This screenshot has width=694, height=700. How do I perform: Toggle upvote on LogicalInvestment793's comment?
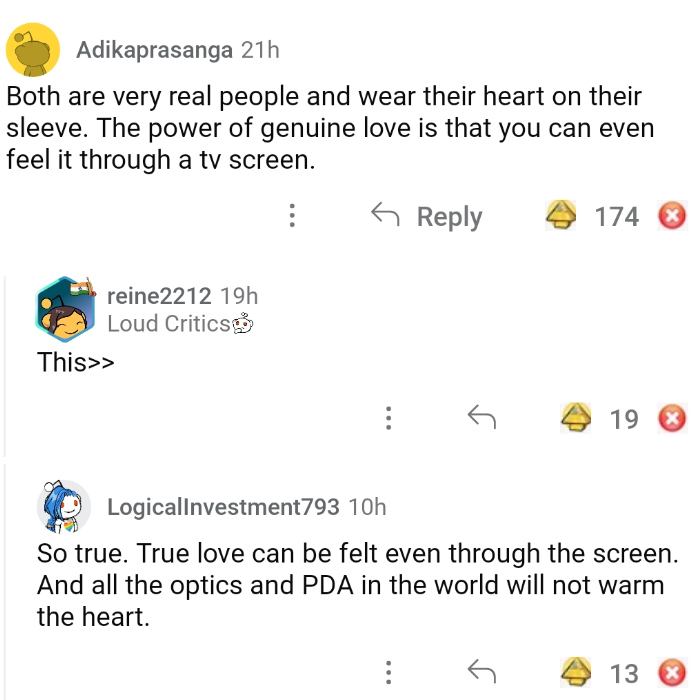point(577,672)
